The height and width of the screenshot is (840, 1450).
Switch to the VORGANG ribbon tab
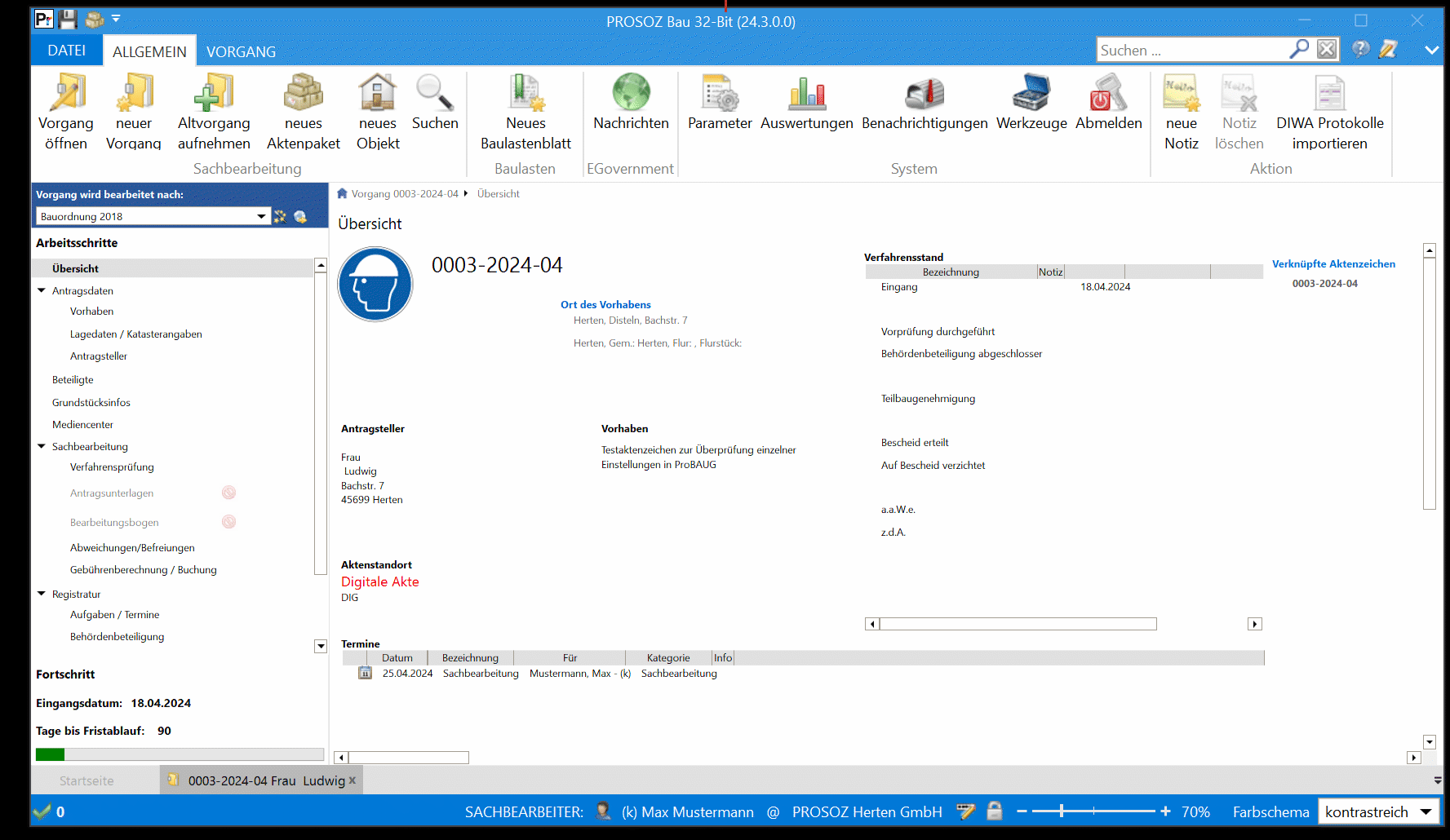click(241, 51)
